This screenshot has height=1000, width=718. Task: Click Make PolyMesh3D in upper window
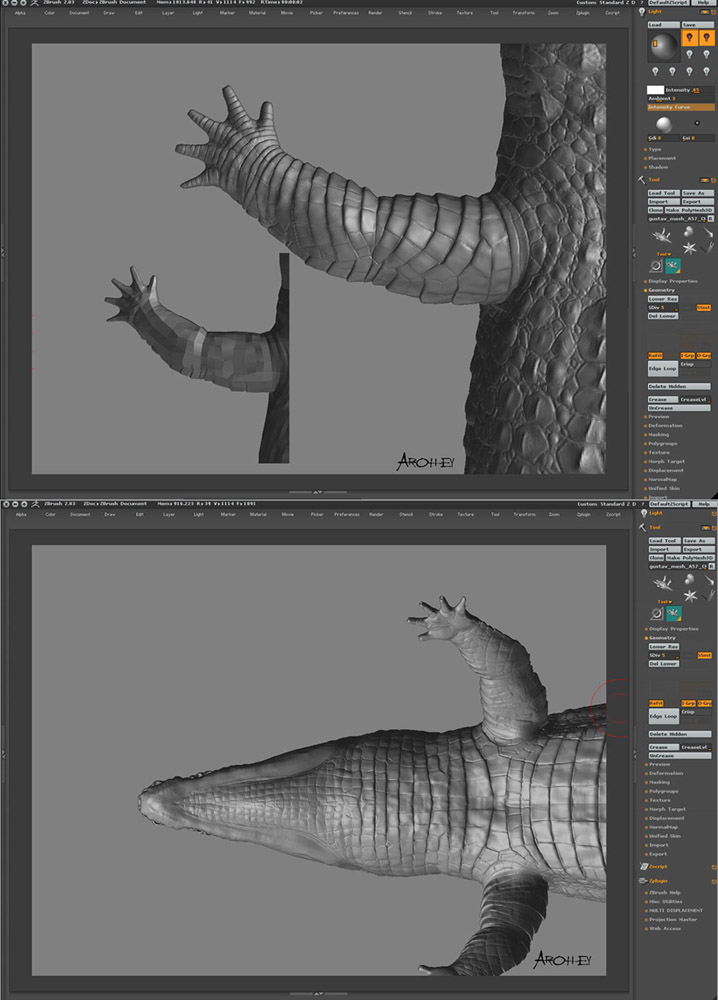tap(689, 210)
